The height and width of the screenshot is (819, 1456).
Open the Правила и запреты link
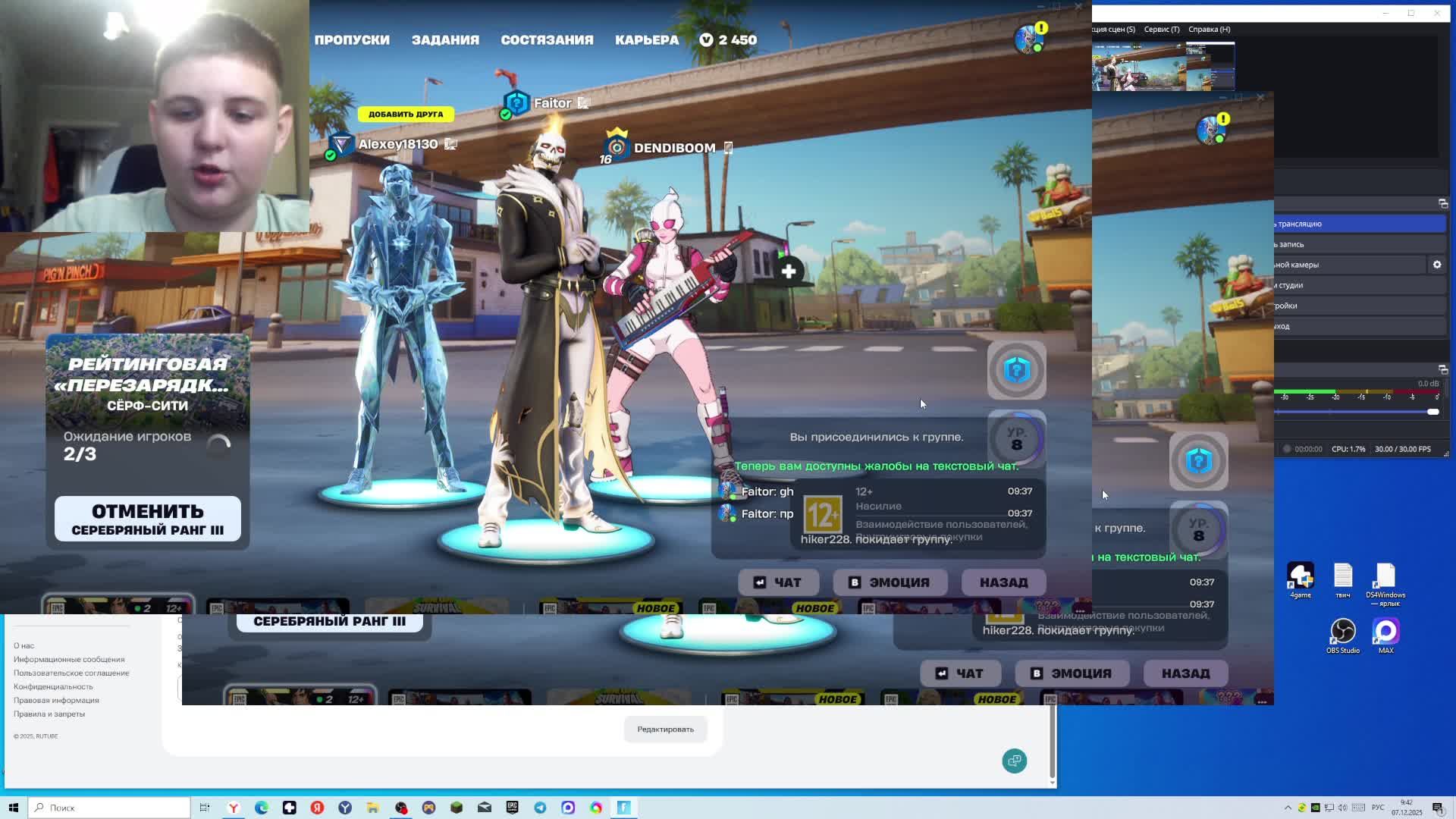tap(49, 714)
